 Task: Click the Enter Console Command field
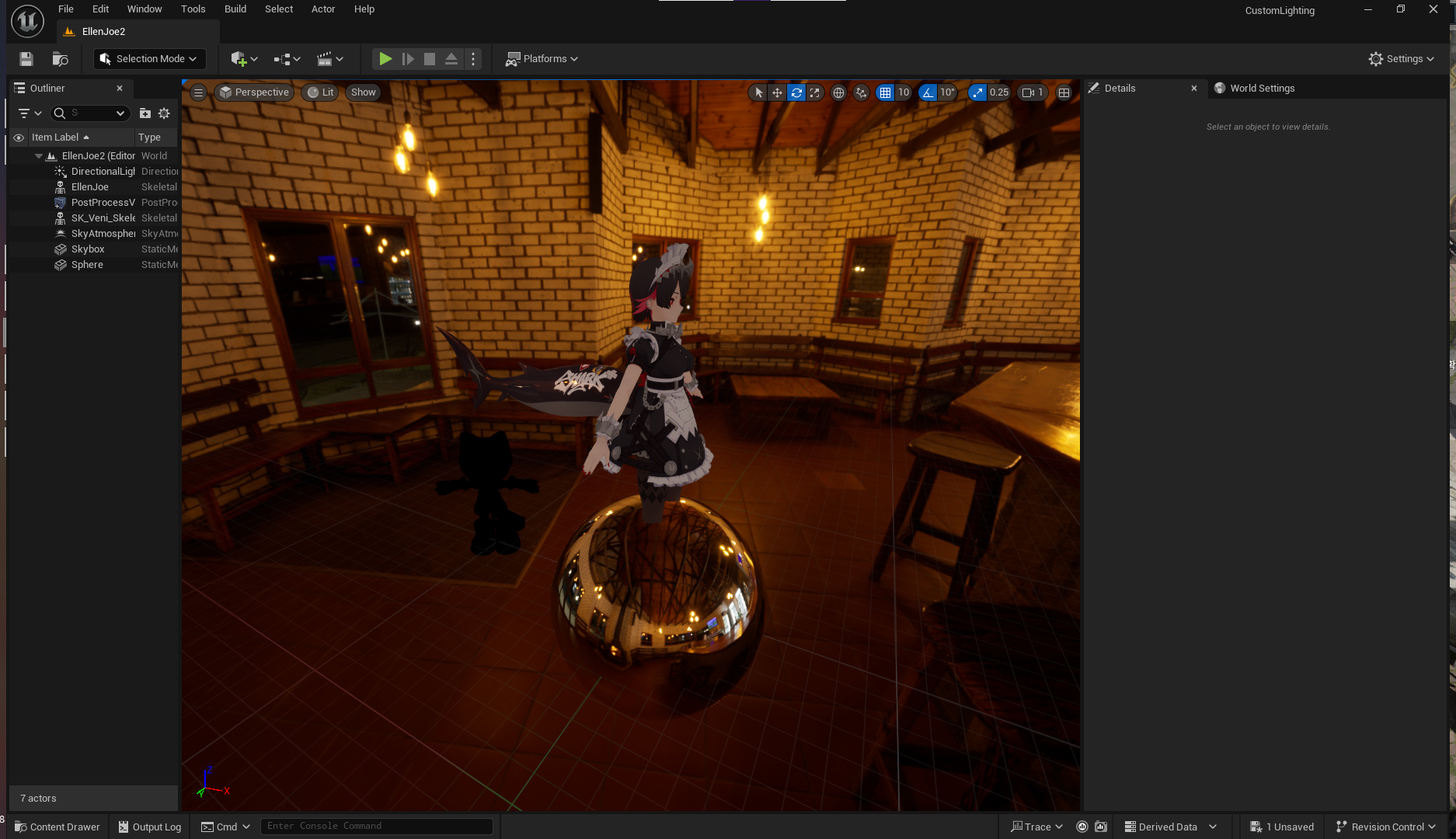(x=376, y=827)
